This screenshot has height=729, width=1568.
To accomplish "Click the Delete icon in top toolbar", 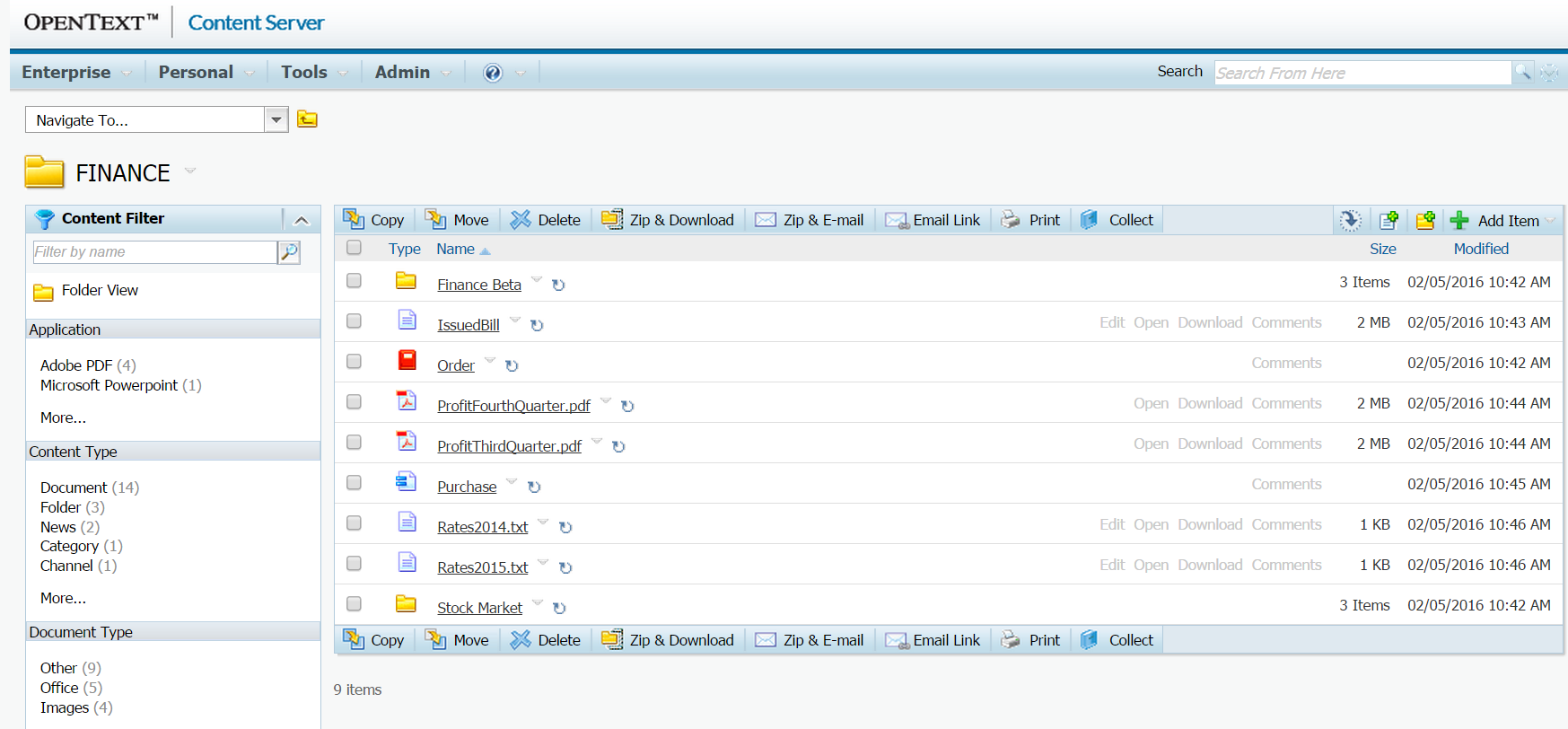I will coord(521,220).
